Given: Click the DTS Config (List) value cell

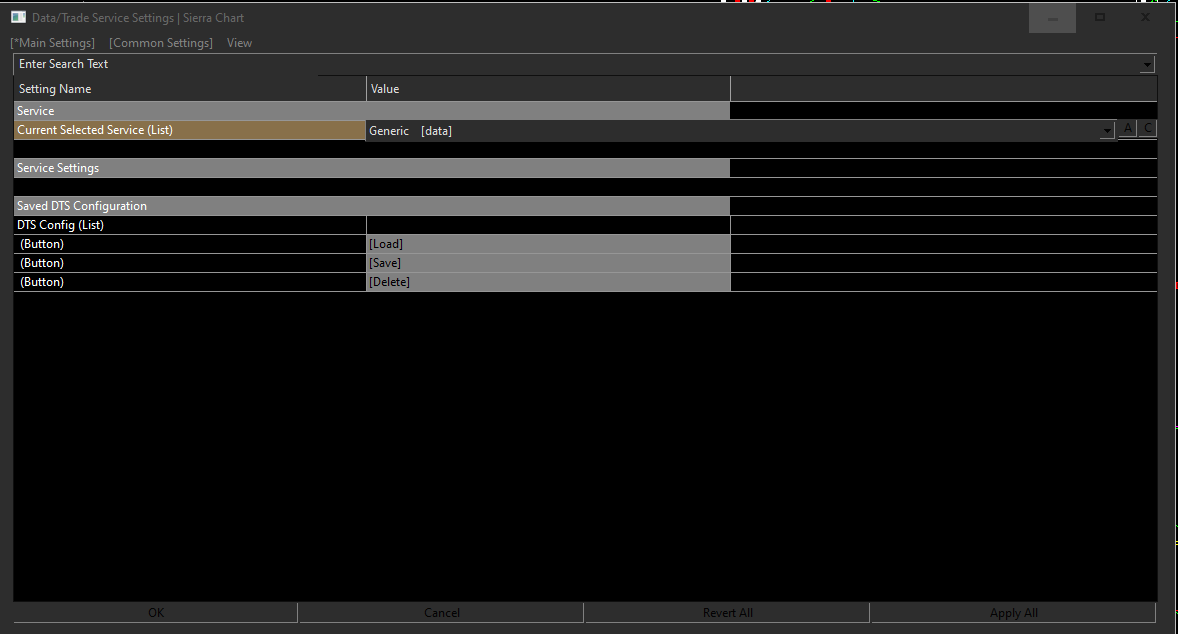Looking at the screenshot, I should pos(548,225).
